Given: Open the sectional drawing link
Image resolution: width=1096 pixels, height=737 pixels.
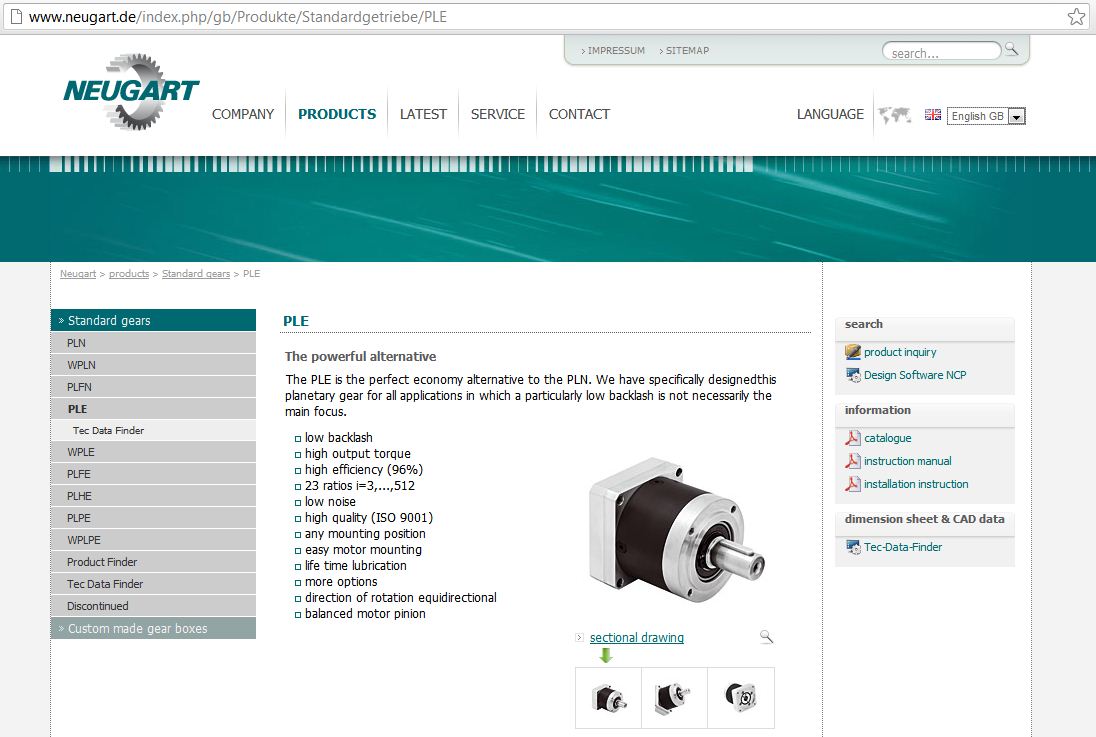Looking at the screenshot, I should pos(637,638).
